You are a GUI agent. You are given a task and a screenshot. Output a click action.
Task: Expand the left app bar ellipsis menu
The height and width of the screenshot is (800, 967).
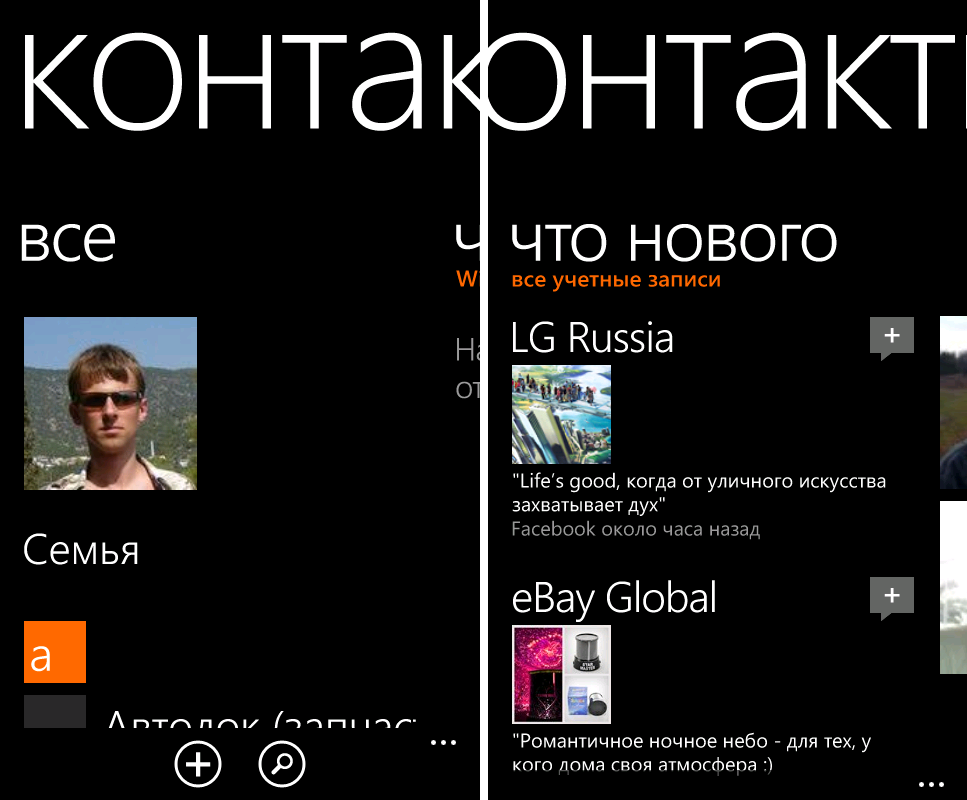[x=443, y=743]
